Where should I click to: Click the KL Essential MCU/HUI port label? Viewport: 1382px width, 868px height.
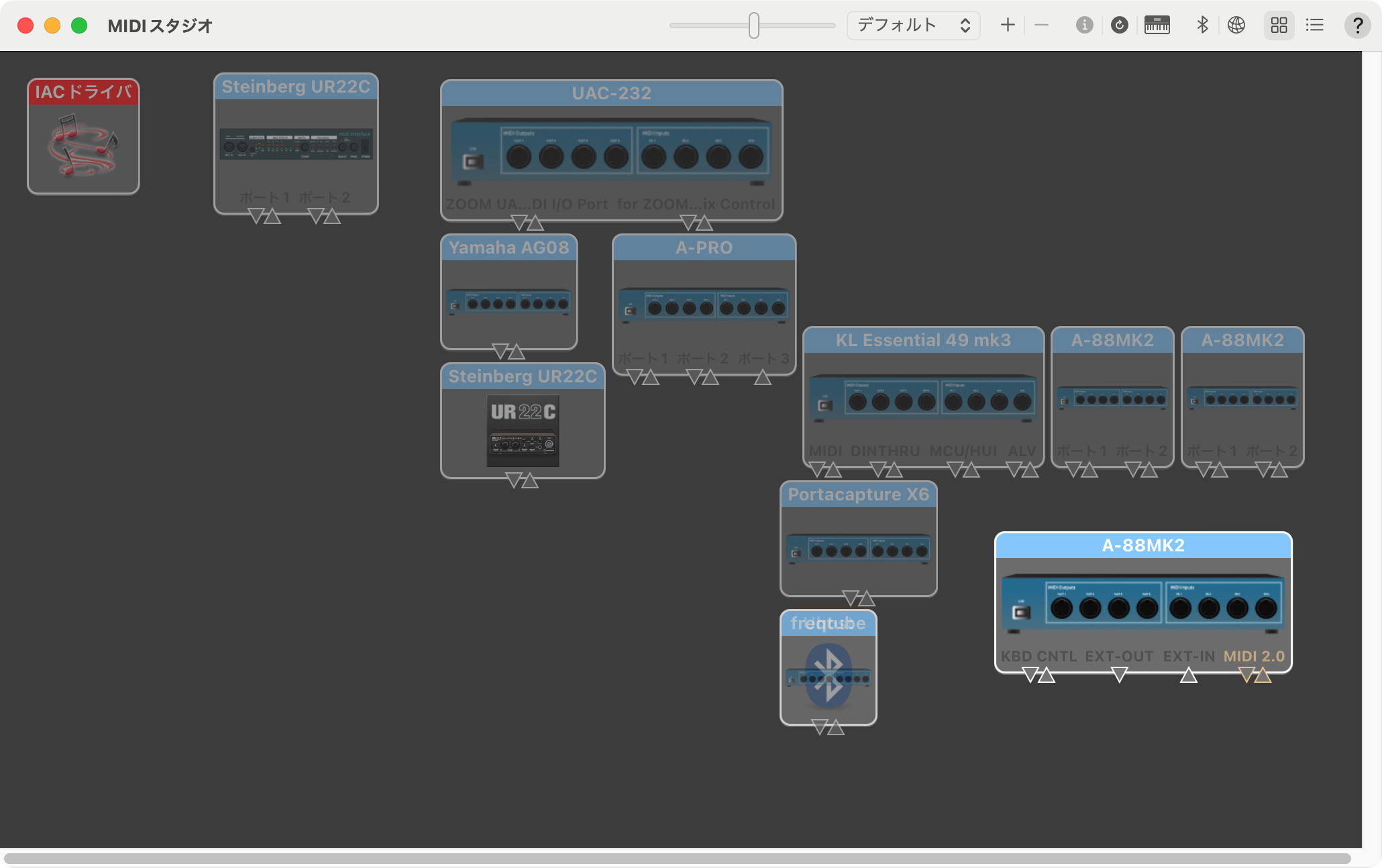click(963, 451)
